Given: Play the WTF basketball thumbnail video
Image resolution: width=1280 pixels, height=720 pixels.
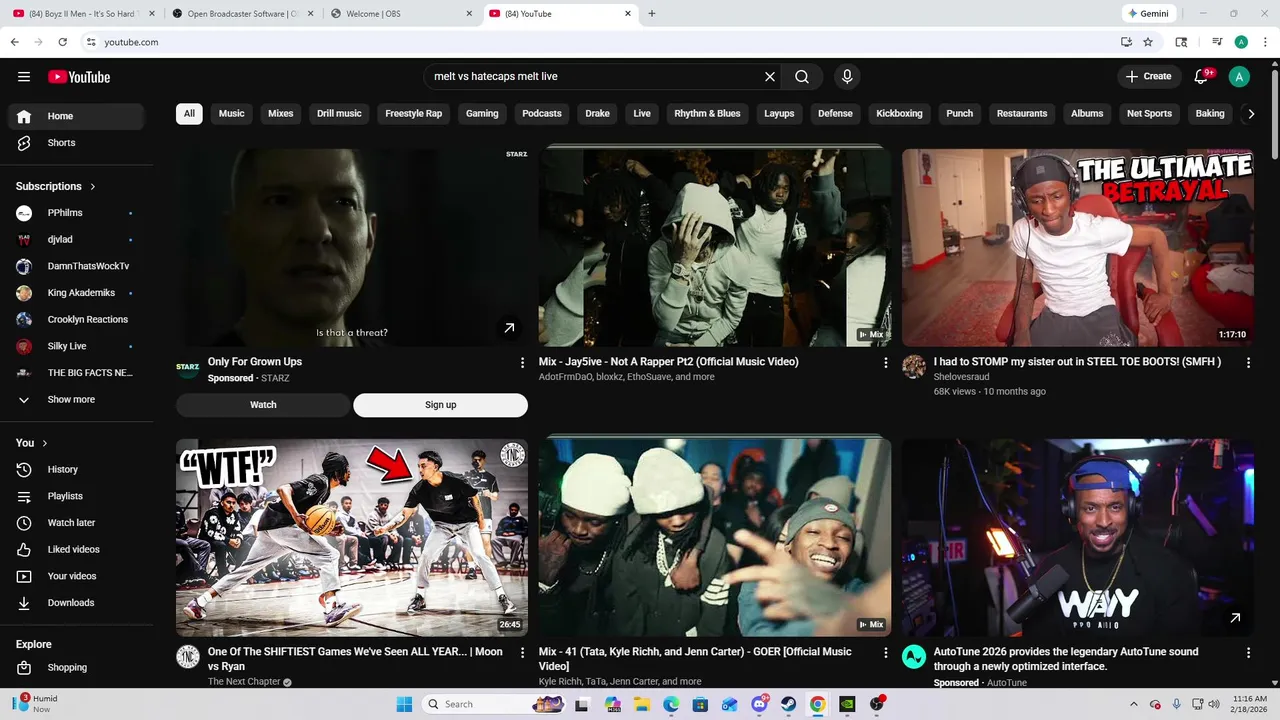Looking at the screenshot, I should click(352, 537).
